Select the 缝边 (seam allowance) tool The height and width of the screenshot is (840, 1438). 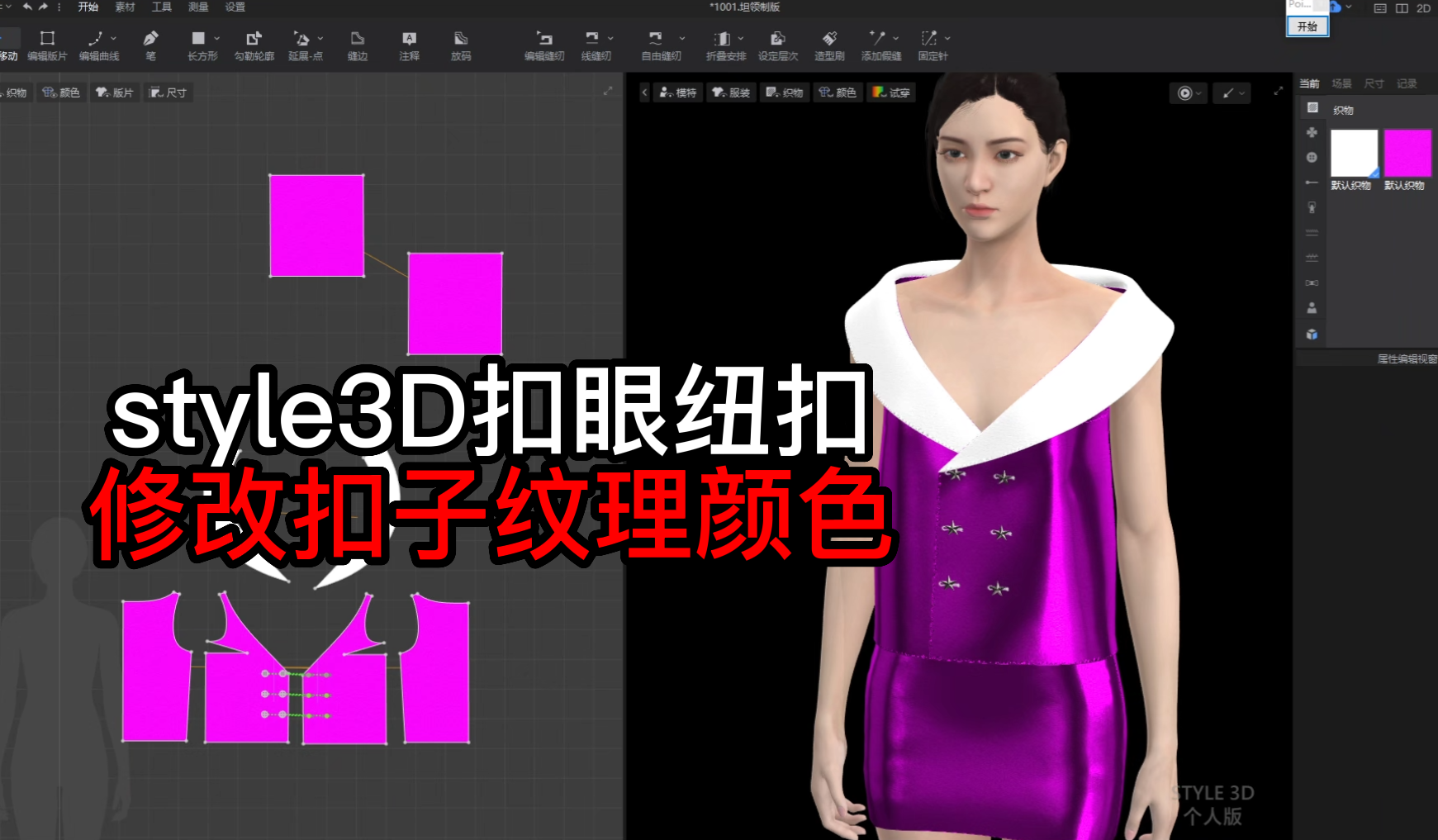click(x=357, y=45)
